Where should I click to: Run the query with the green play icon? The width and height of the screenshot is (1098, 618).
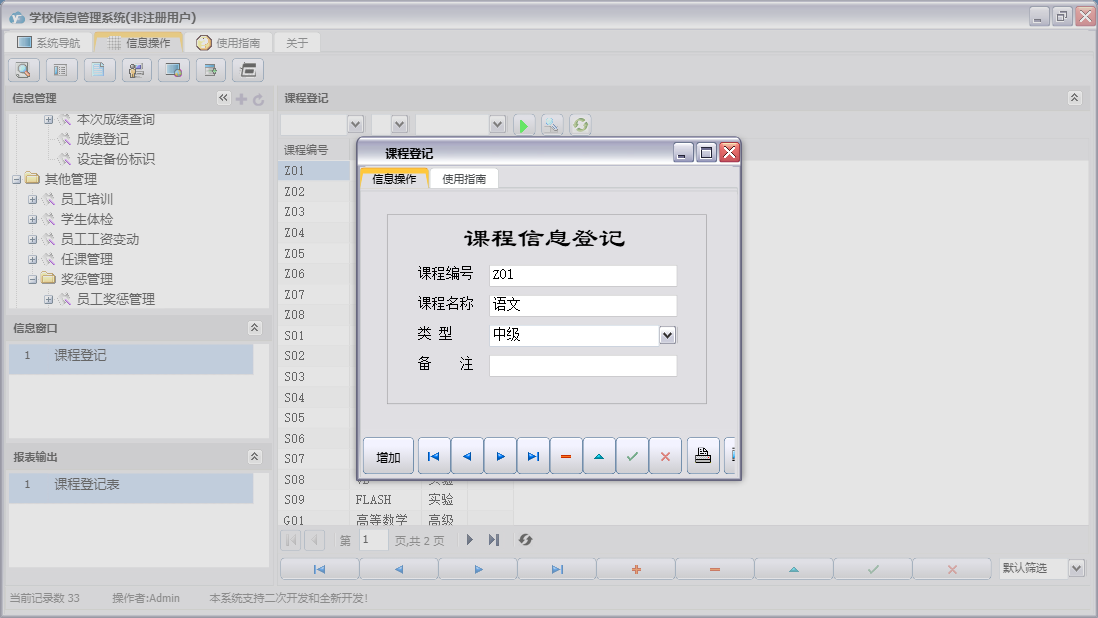pyautogui.click(x=524, y=124)
